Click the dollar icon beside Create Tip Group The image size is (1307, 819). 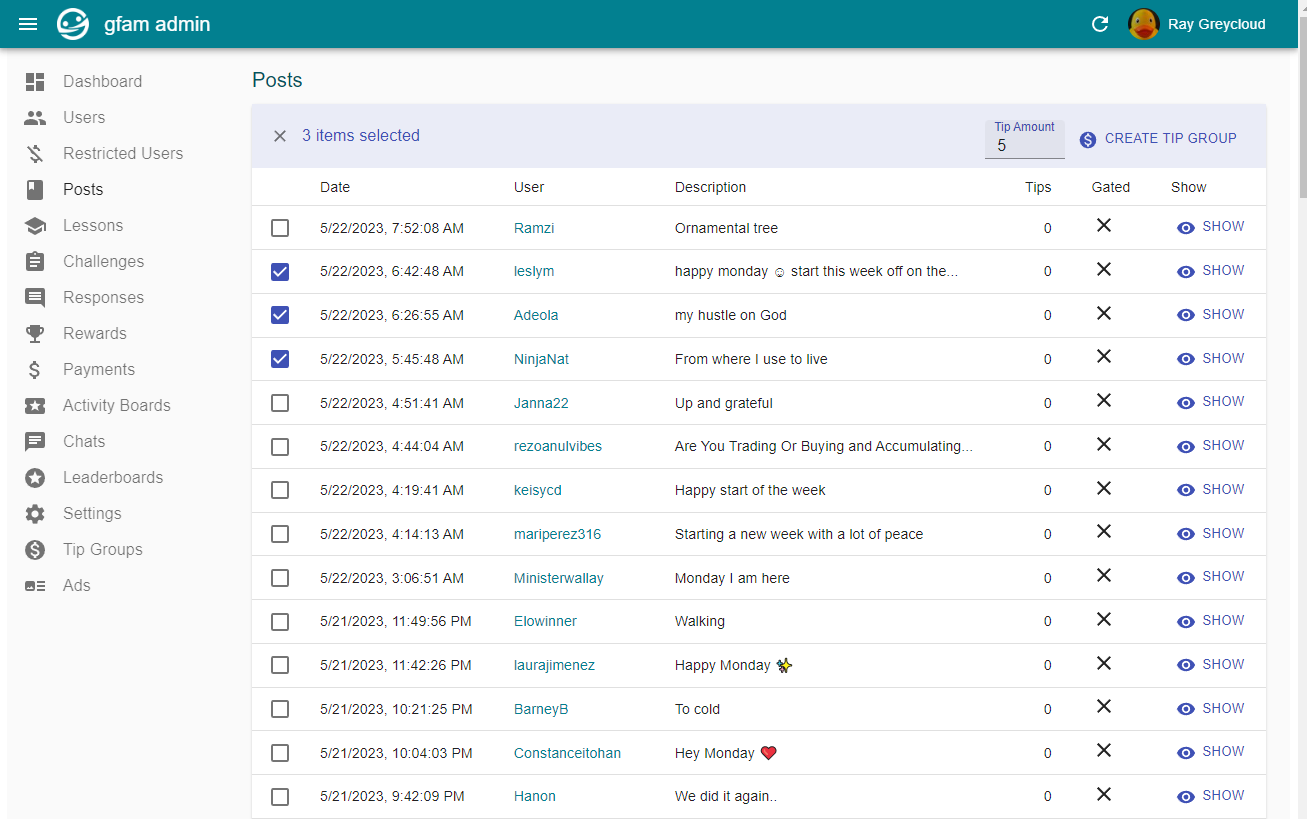pyautogui.click(x=1088, y=140)
